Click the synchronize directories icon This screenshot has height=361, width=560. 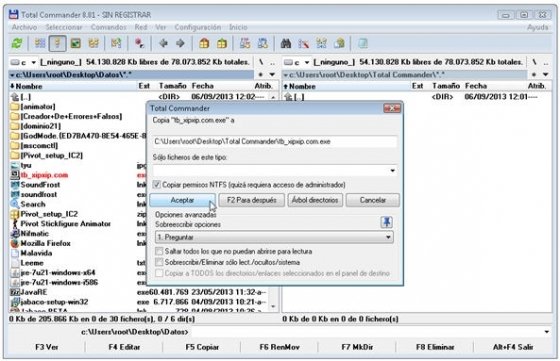321,43
